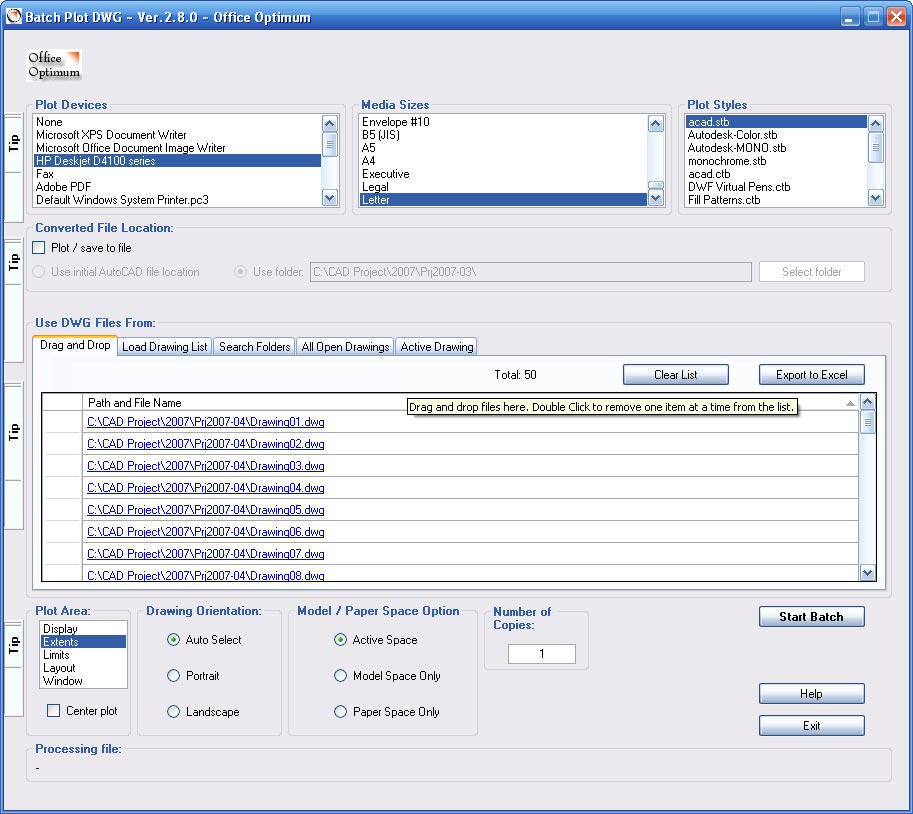Select Microsoft XPS Document Writer device
Image resolution: width=913 pixels, height=814 pixels.
[176, 135]
